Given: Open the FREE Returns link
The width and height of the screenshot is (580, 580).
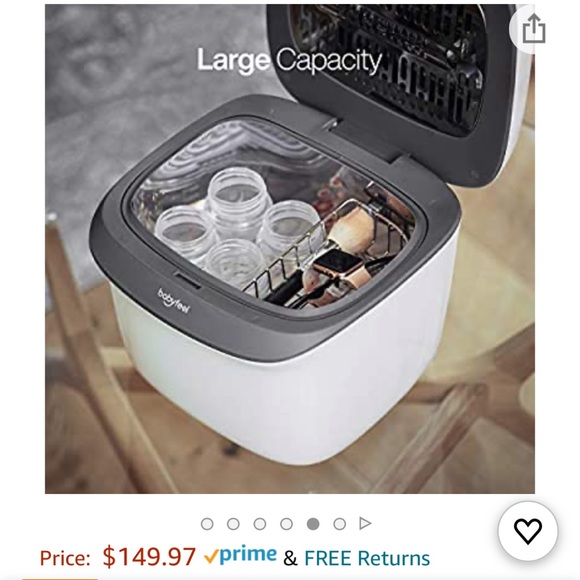Looking at the screenshot, I should [367, 558].
